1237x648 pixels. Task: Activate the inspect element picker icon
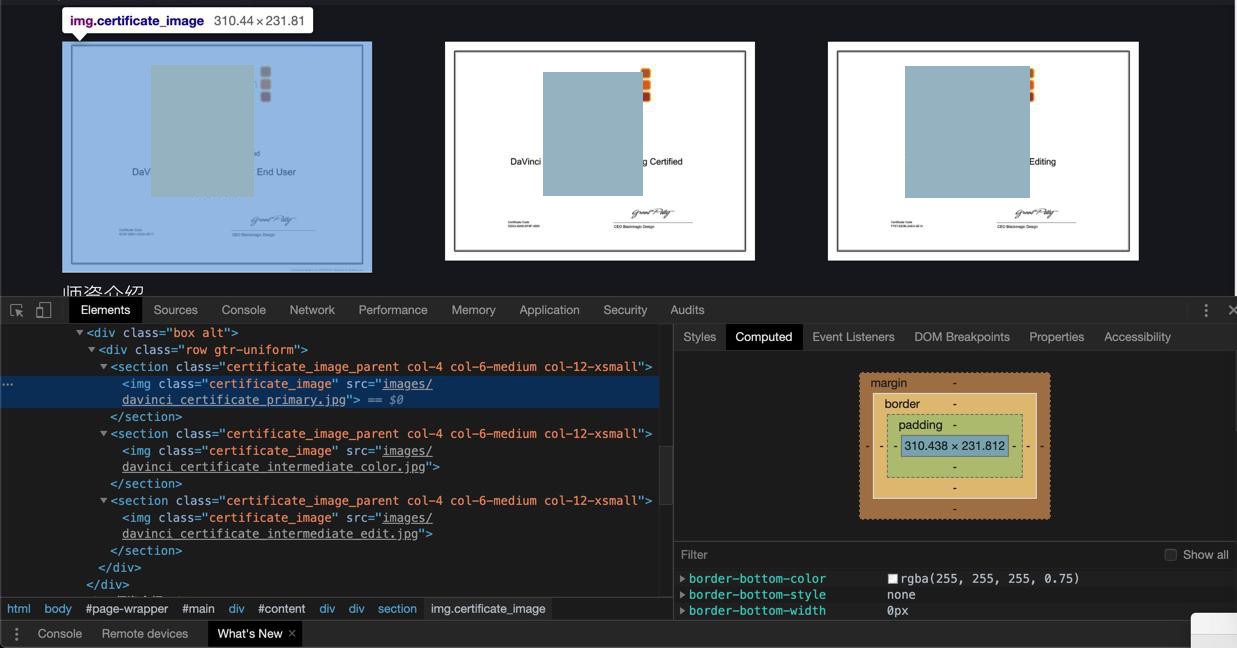17,310
